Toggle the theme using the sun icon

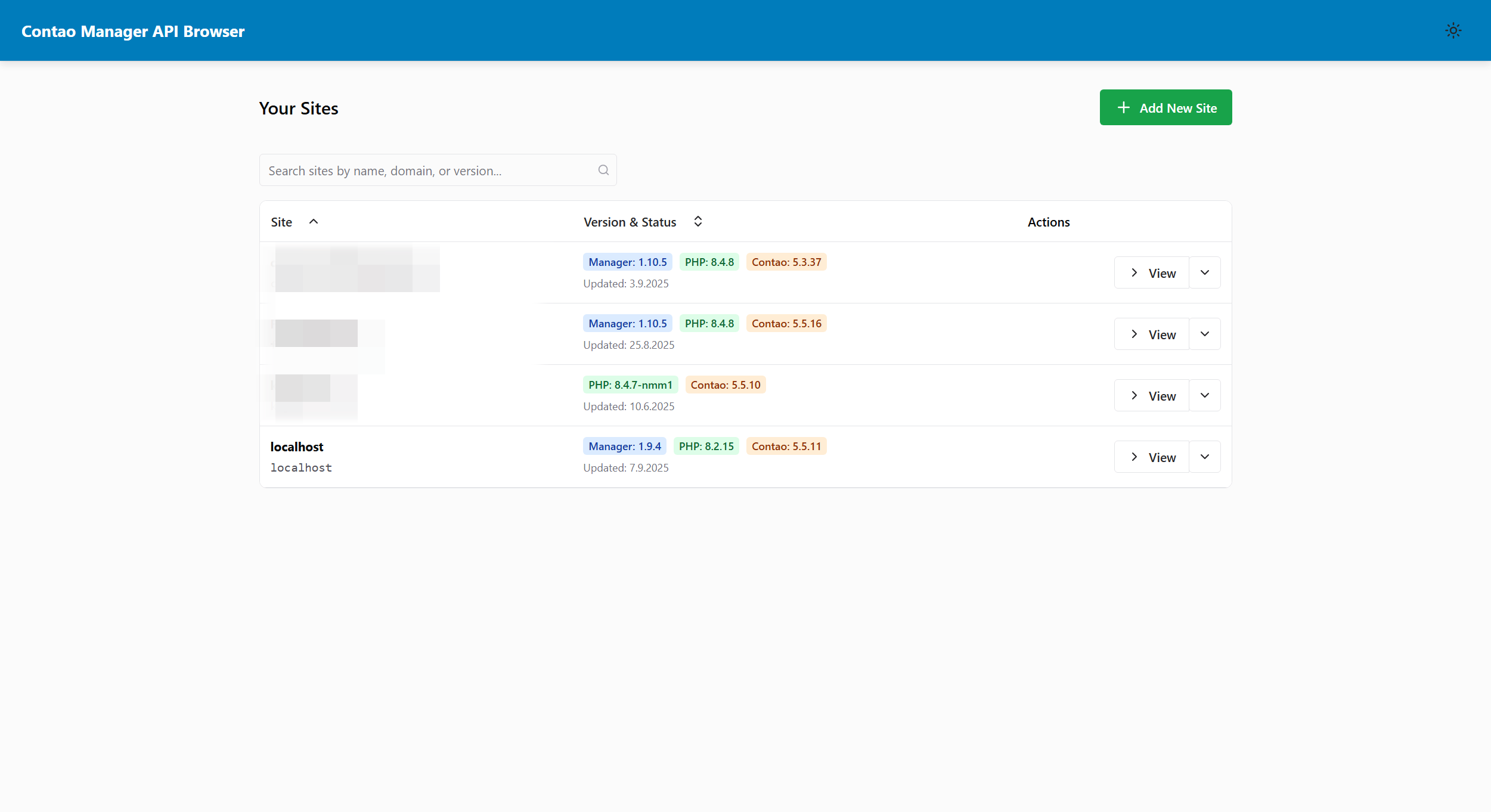(1453, 30)
